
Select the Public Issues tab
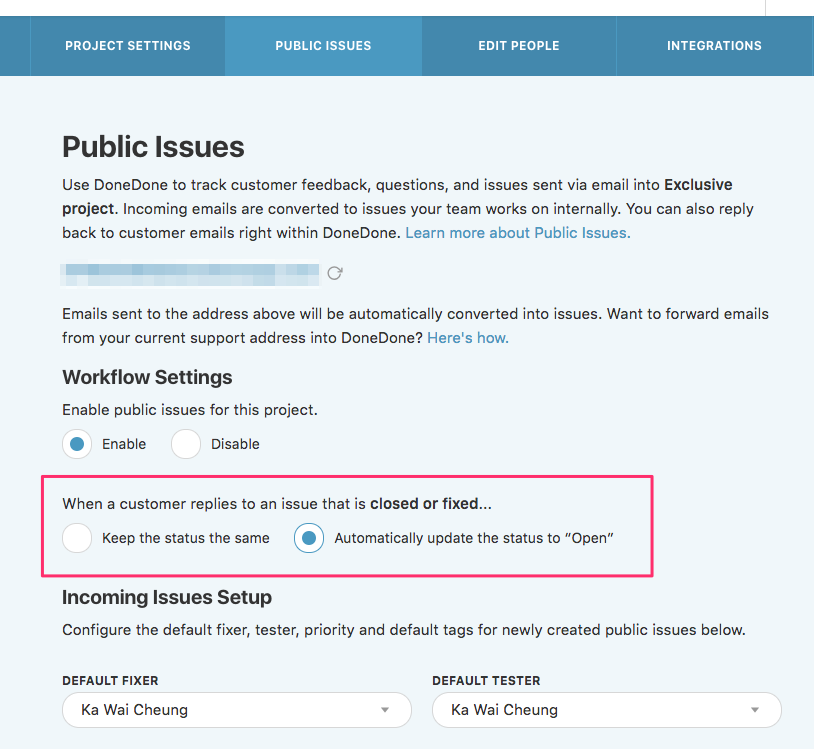point(322,45)
